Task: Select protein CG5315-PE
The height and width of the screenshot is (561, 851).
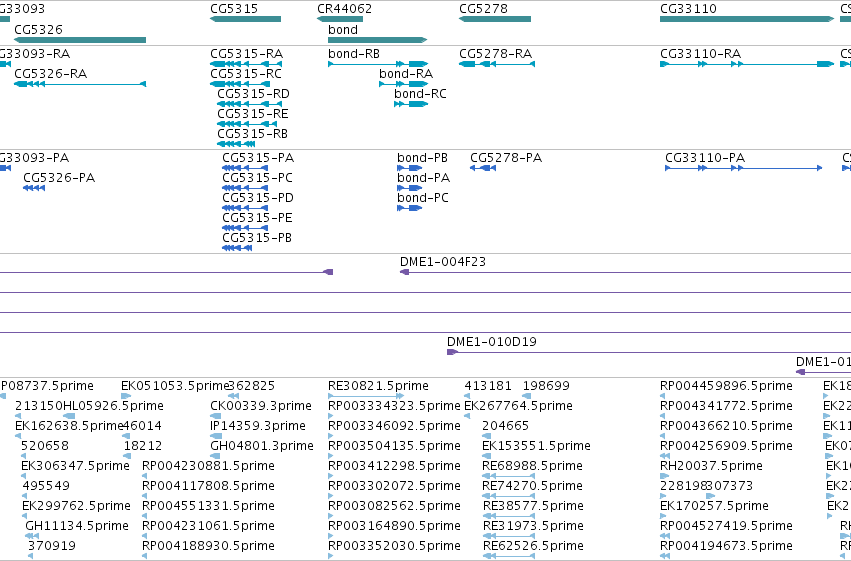Action: pyautogui.click(x=244, y=228)
